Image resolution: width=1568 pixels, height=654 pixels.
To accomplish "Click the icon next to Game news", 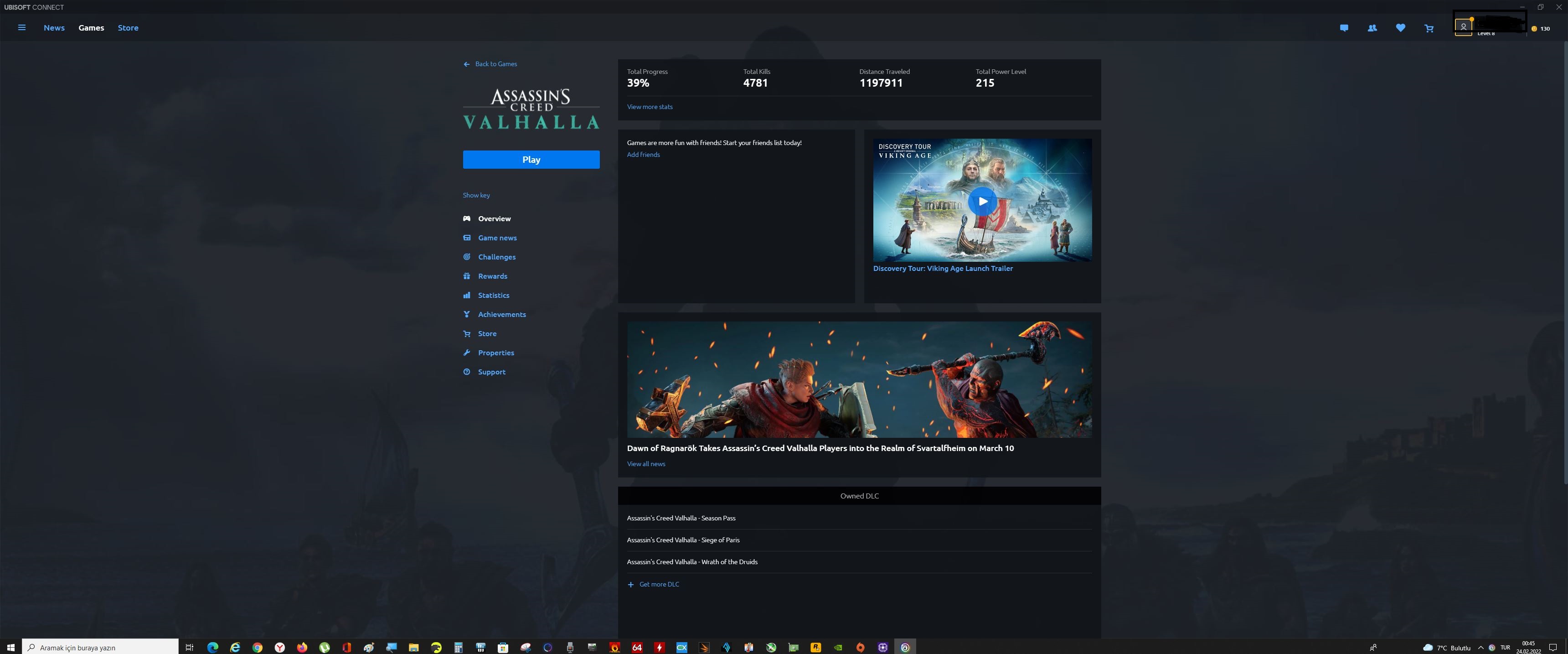I will (466, 238).
